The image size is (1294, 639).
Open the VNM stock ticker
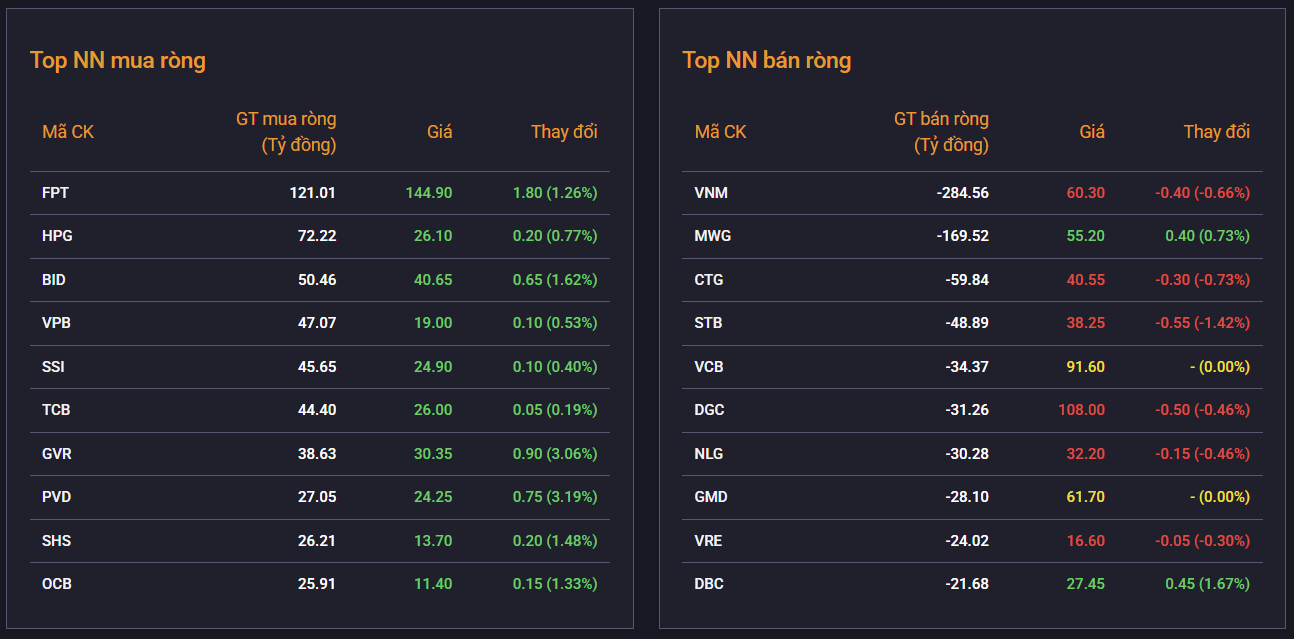coord(710,193)
